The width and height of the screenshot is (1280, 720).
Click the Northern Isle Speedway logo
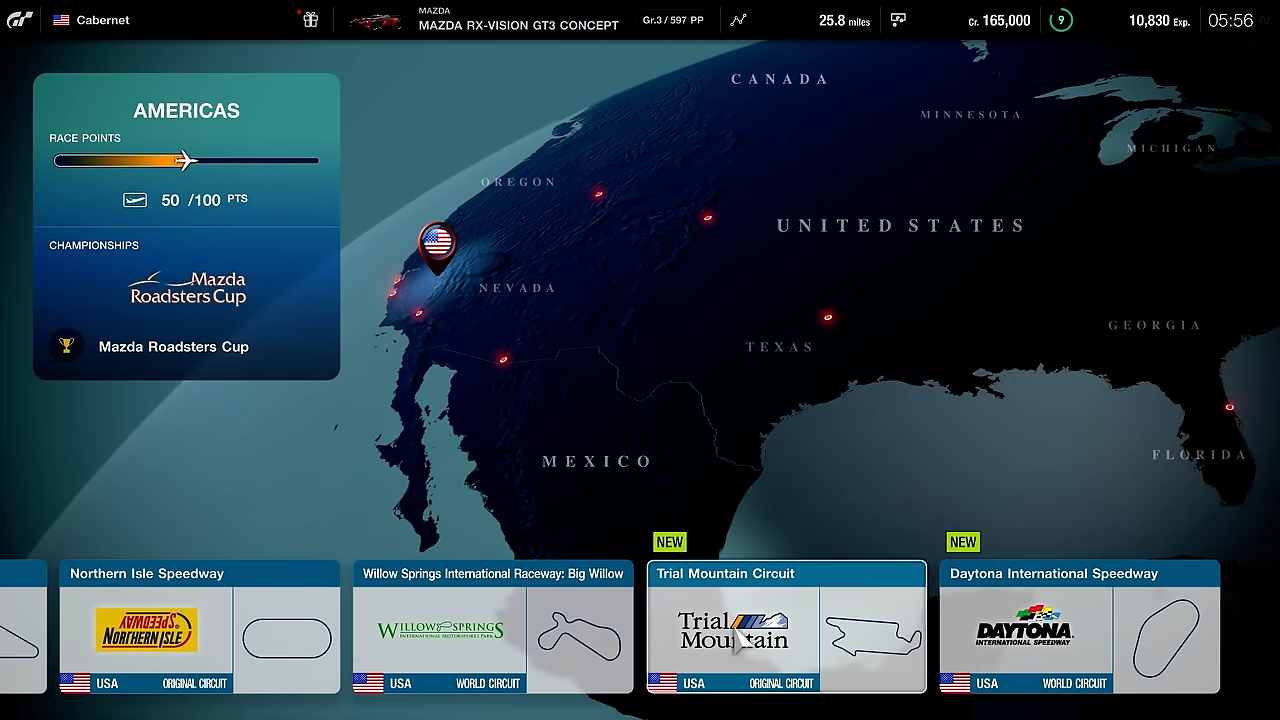[147, 630]
